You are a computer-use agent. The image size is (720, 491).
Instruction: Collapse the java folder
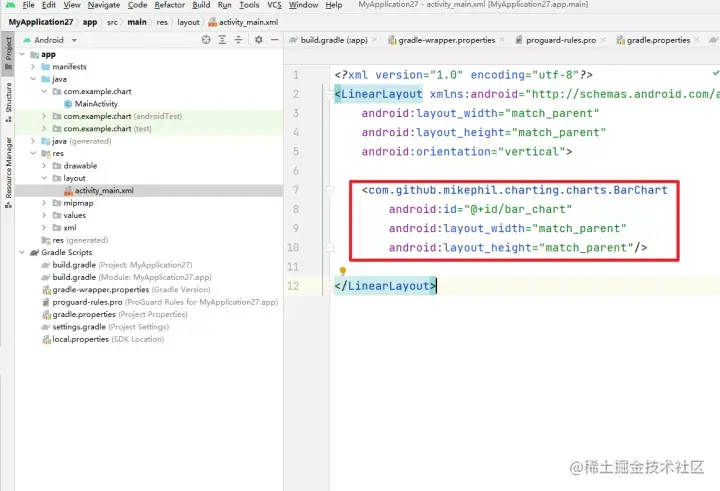click(x=33, y=79)
